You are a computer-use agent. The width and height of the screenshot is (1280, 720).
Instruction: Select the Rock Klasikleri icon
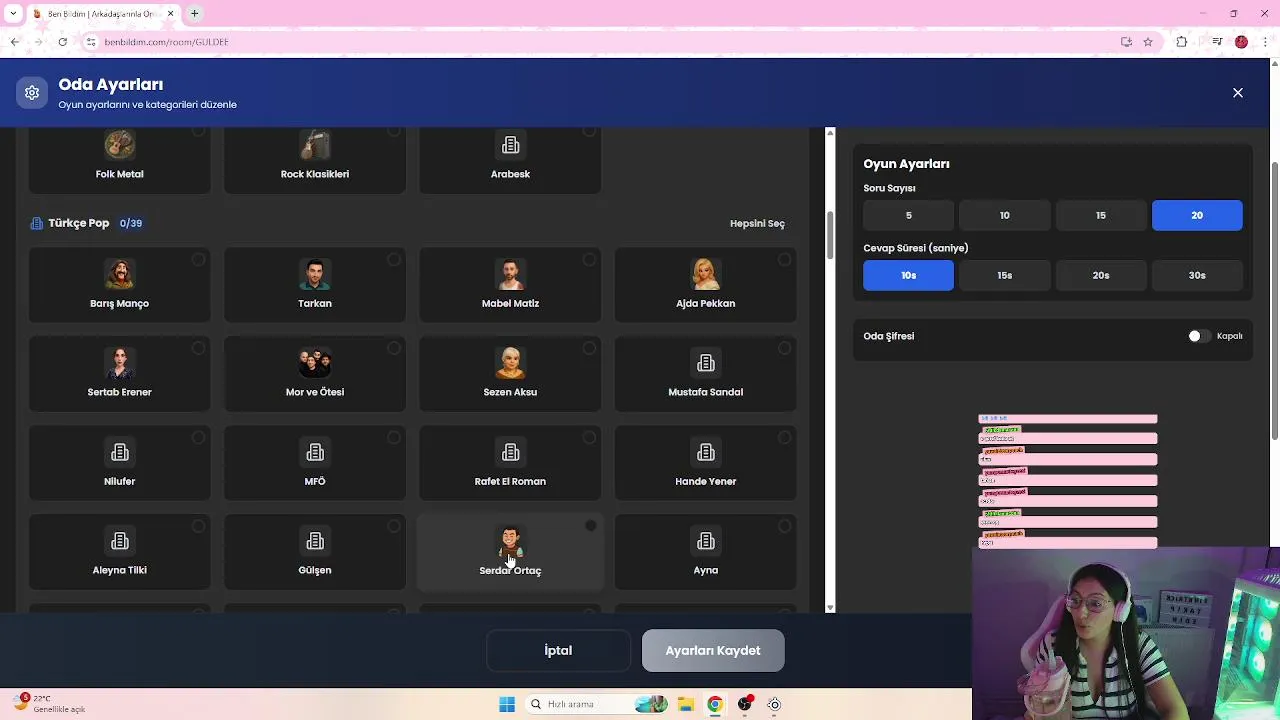(315, 145)
